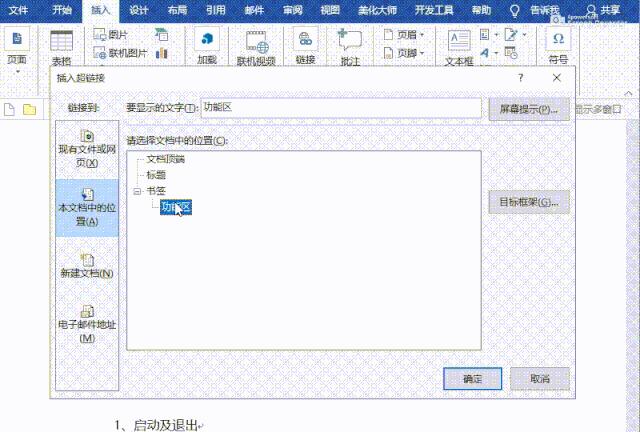Click the 要显示的文字 text field

click(x=341, y=108)
